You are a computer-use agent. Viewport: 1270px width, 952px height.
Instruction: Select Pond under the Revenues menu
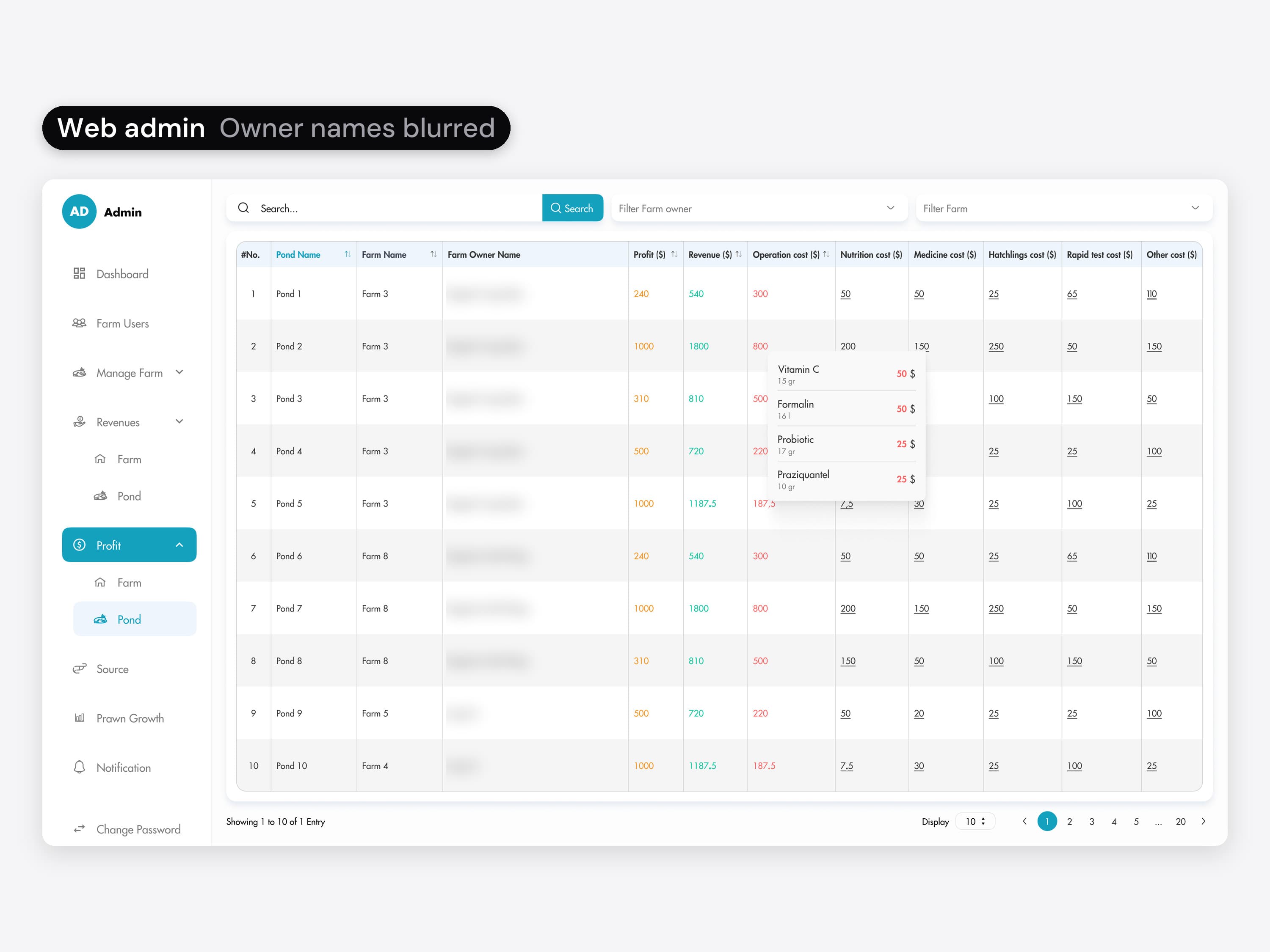pos(129,496)
